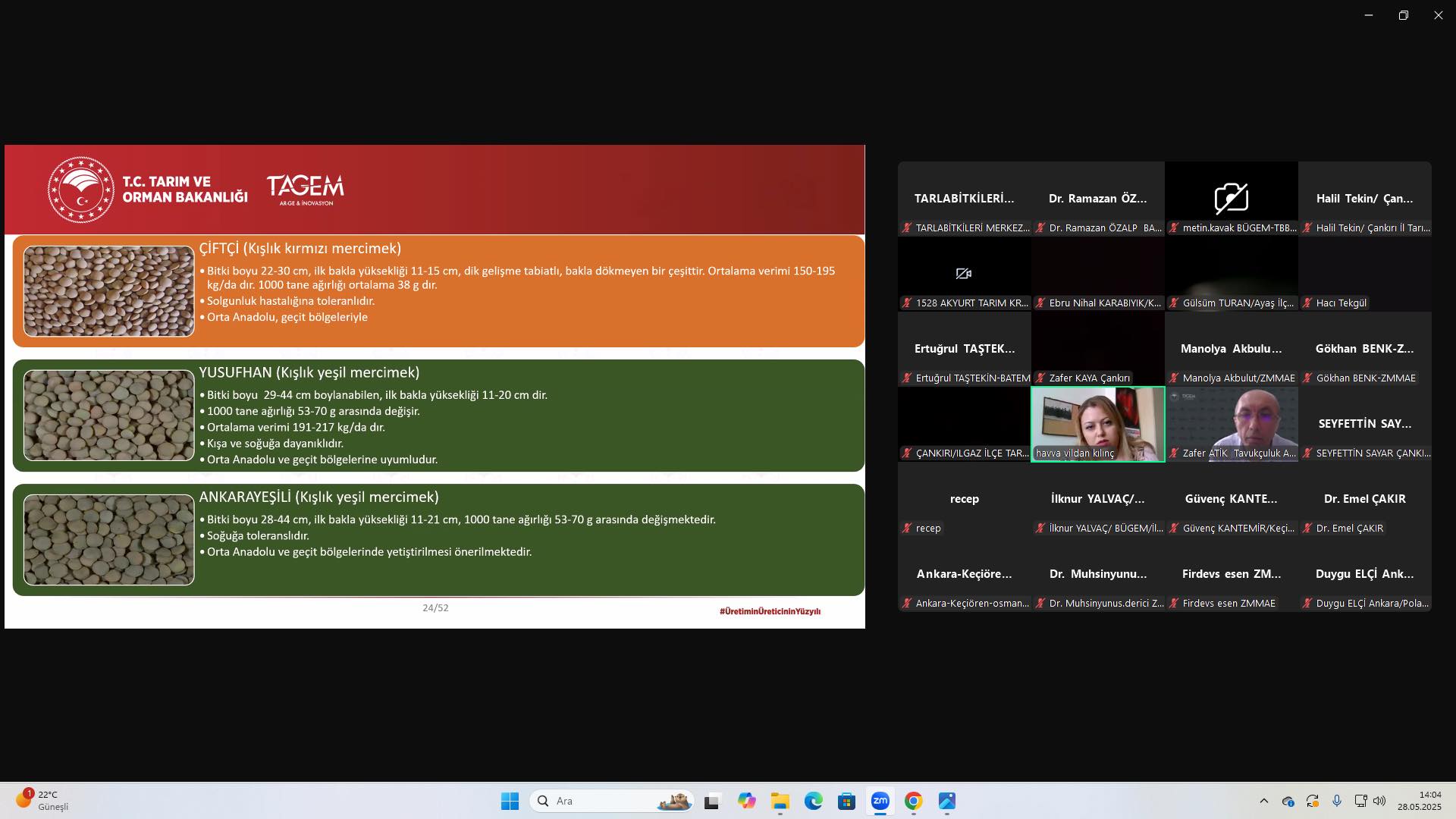Open Microsoft Store from the taskbar
This screenshot has width=1456, height=819.
coord(846,801)
